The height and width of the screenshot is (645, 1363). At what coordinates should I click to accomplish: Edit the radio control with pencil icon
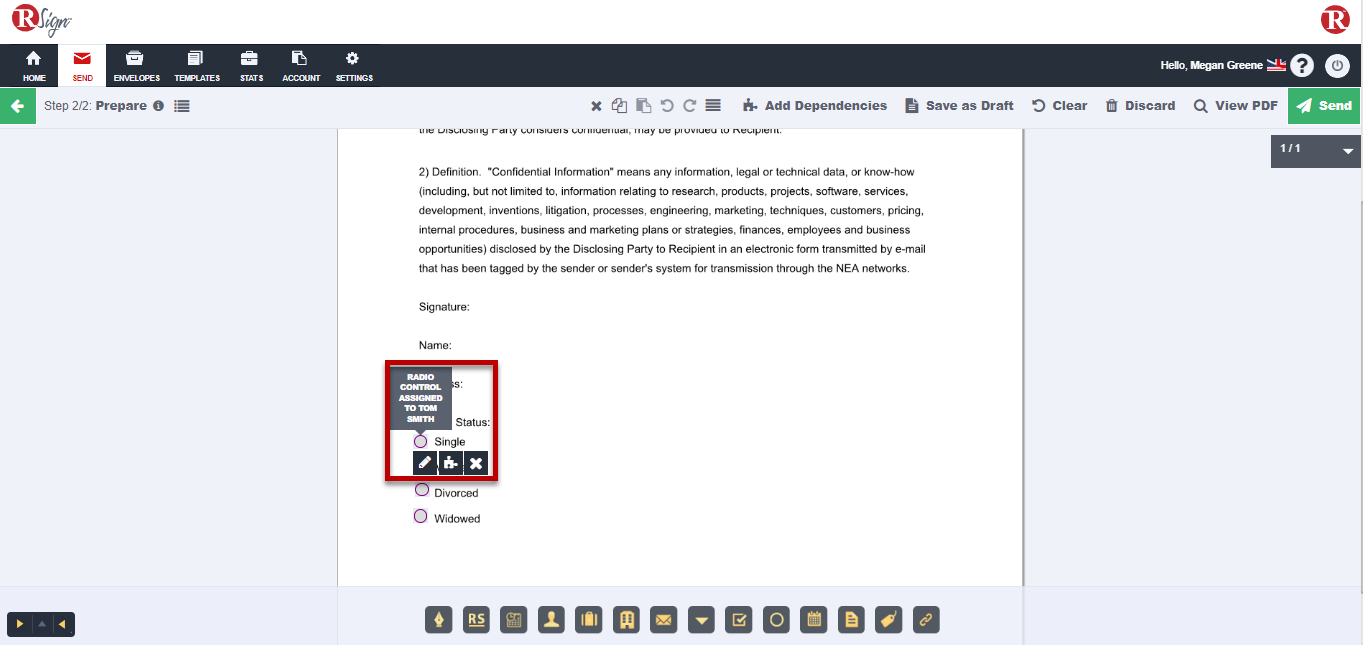click(425, 463)
